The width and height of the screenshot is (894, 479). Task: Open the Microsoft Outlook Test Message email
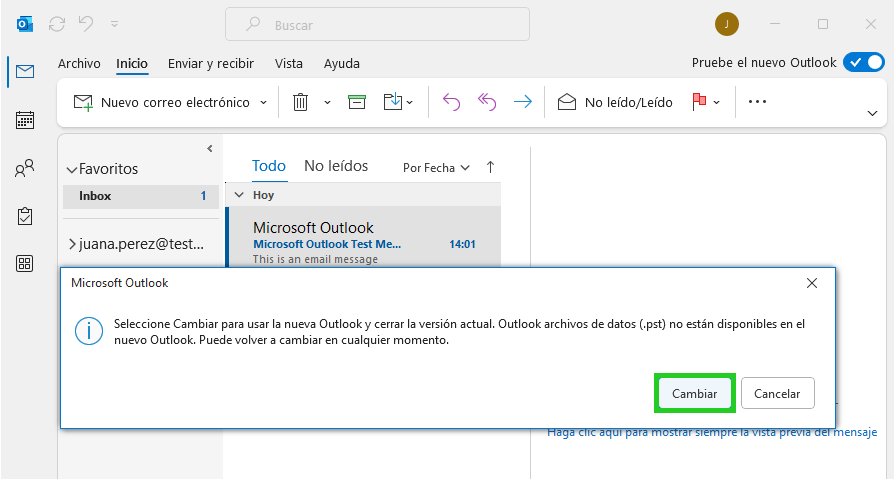click(364, 237)
